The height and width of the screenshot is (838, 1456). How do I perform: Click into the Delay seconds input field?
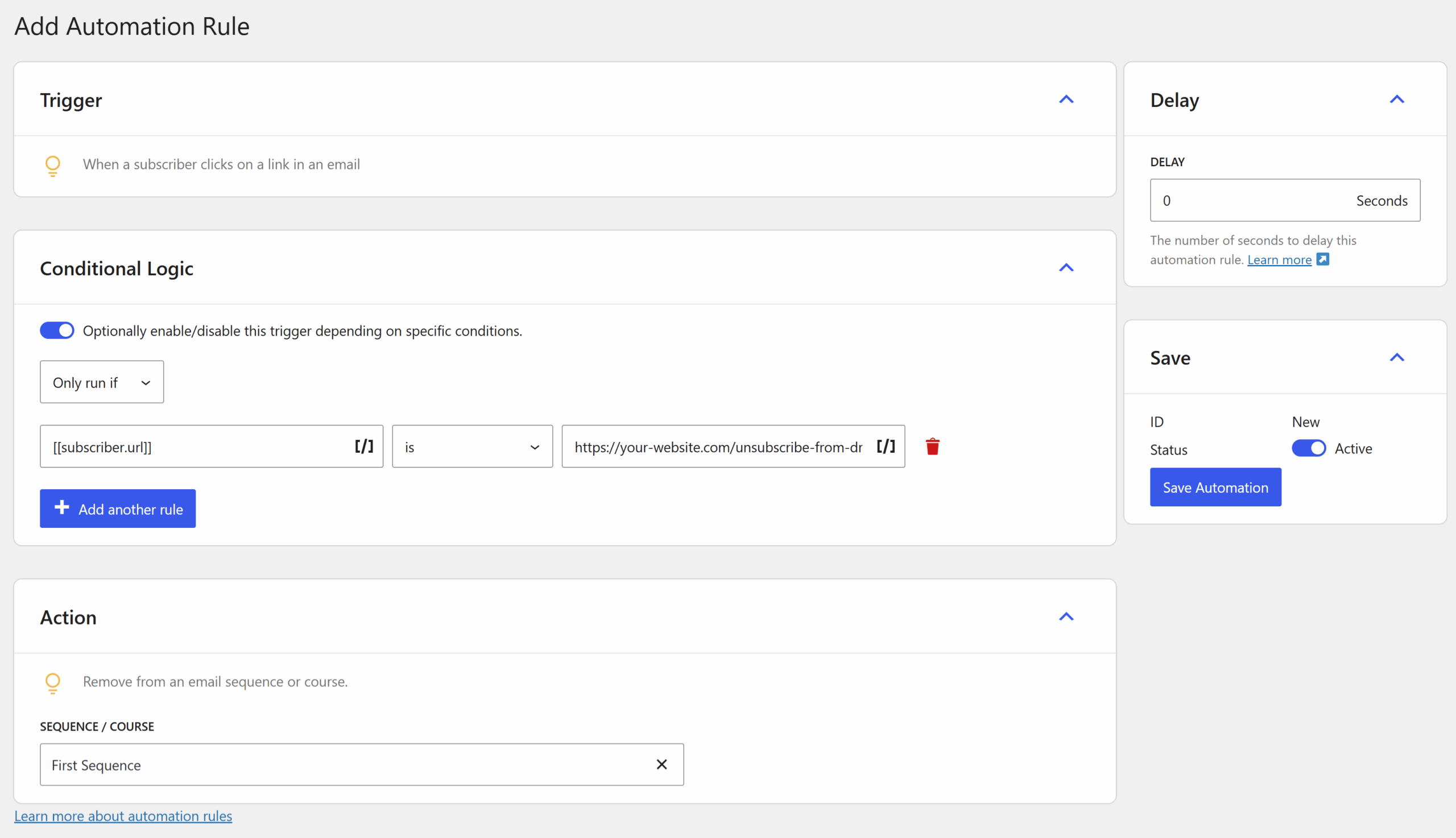click(x=1248, y=200)
